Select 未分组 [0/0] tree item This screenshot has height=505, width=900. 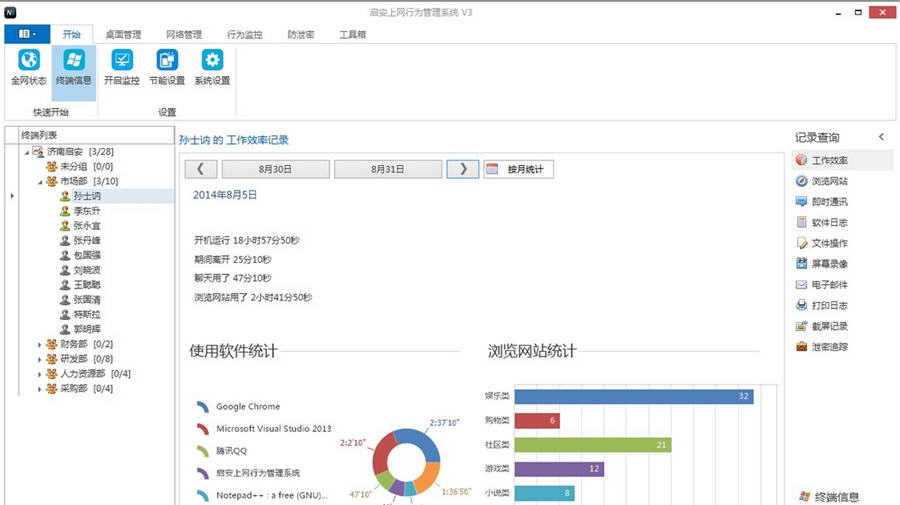pos(80,166)
